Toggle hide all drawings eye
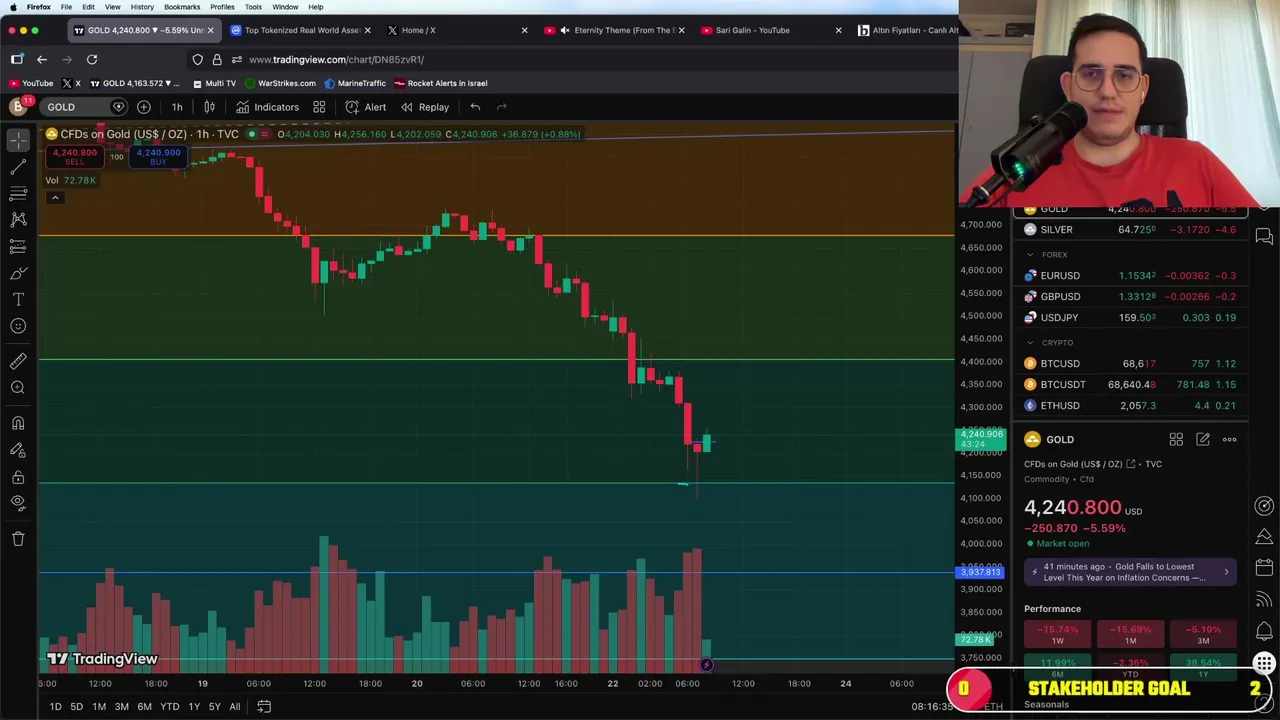The width and height of the screenshot is (1280, 720). point(18,502)
